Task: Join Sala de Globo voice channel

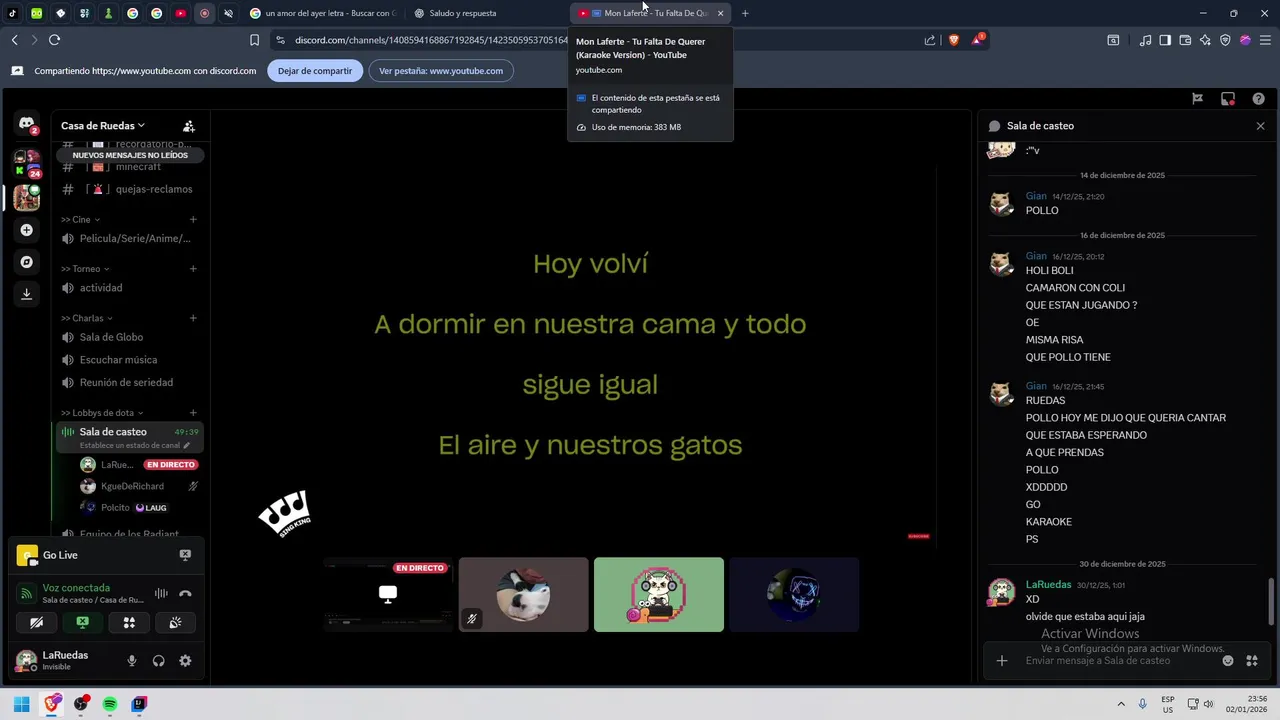Action: [130, 337]
